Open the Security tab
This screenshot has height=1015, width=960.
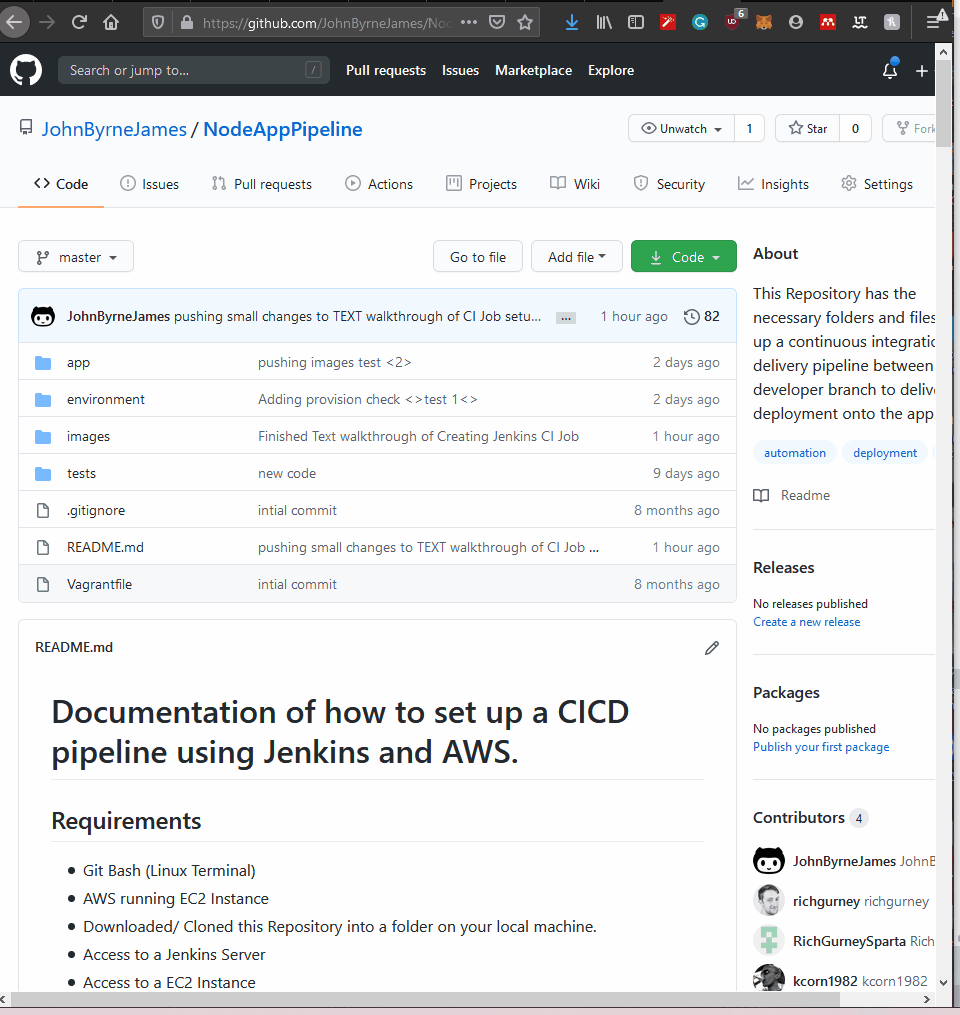pos(669,184)
